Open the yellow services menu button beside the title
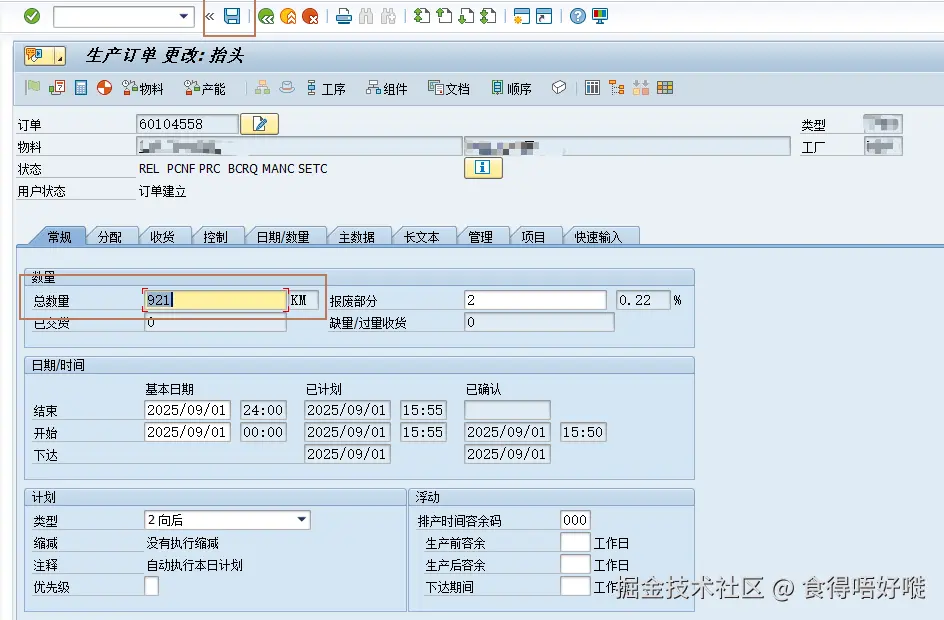 [x=45, y=56]
